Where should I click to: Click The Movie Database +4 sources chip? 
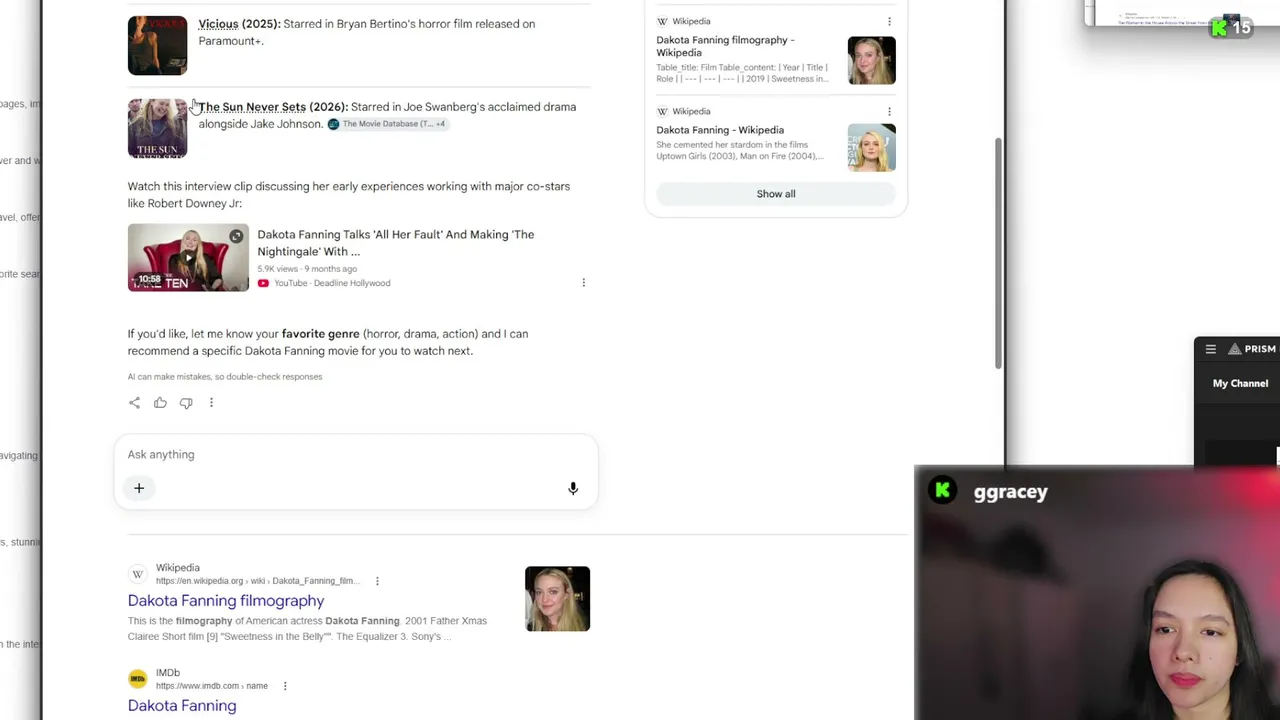[388, 124]
